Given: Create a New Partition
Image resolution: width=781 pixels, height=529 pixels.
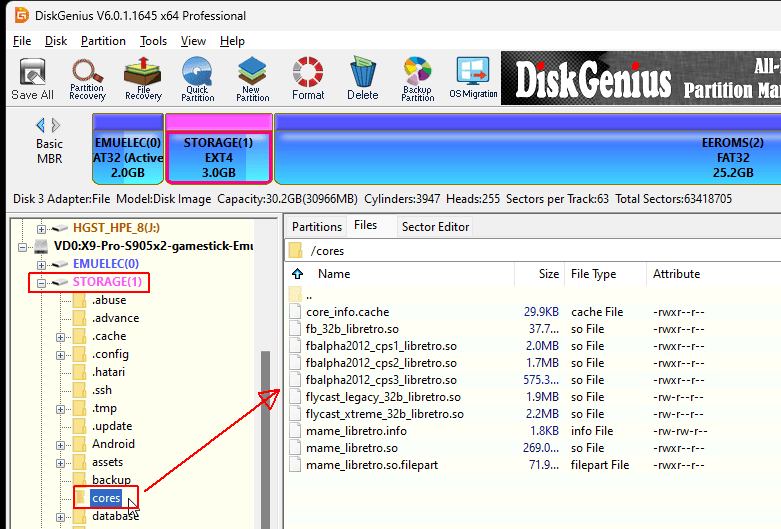Looking at the screenshot, I should pos(252,79).
